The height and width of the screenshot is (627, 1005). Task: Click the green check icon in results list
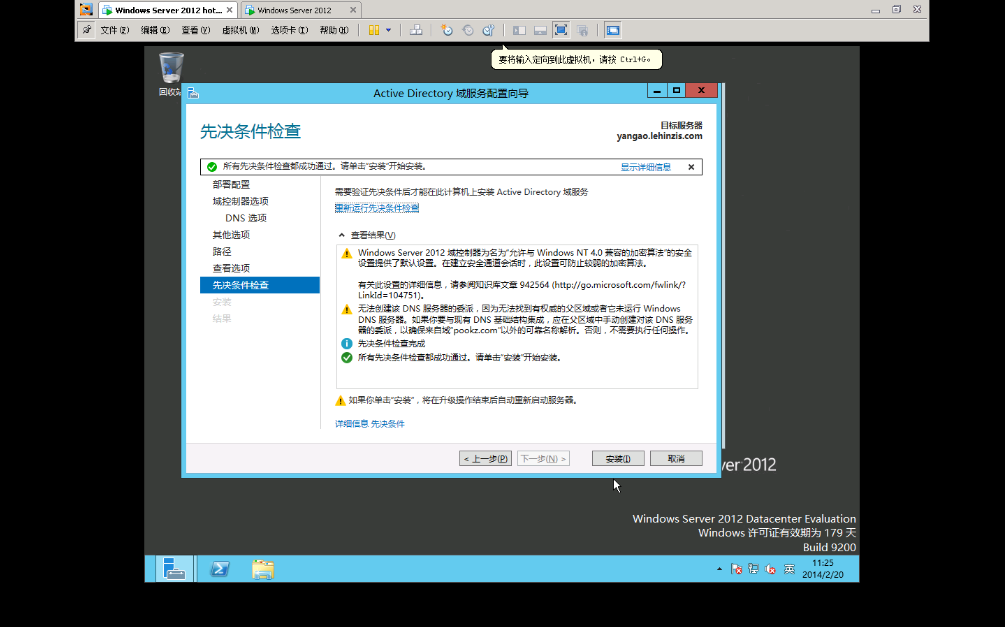[347, 358]
